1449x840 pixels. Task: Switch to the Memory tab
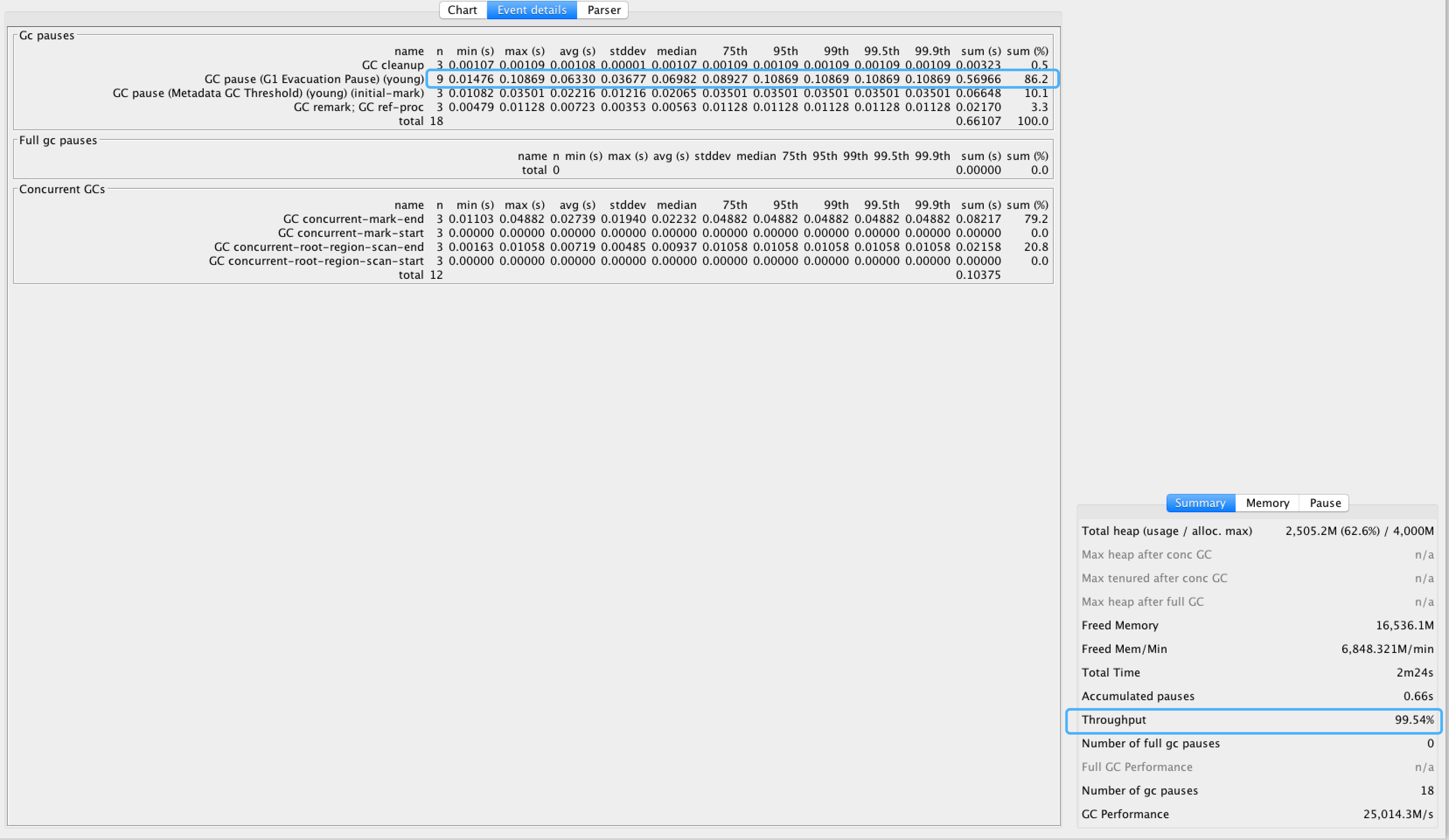pyautogui.click(x=1267, y=503)
